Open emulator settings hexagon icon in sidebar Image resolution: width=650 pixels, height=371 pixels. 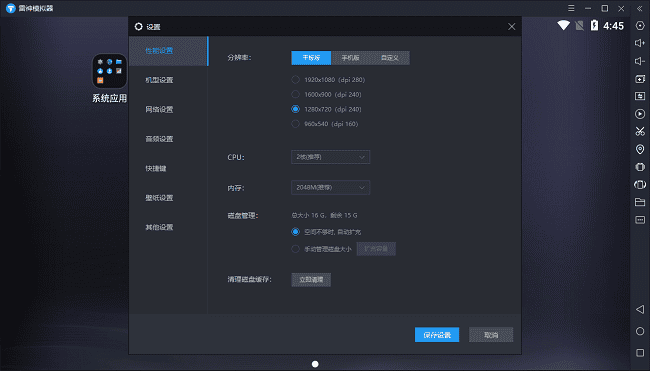[640, 26]
